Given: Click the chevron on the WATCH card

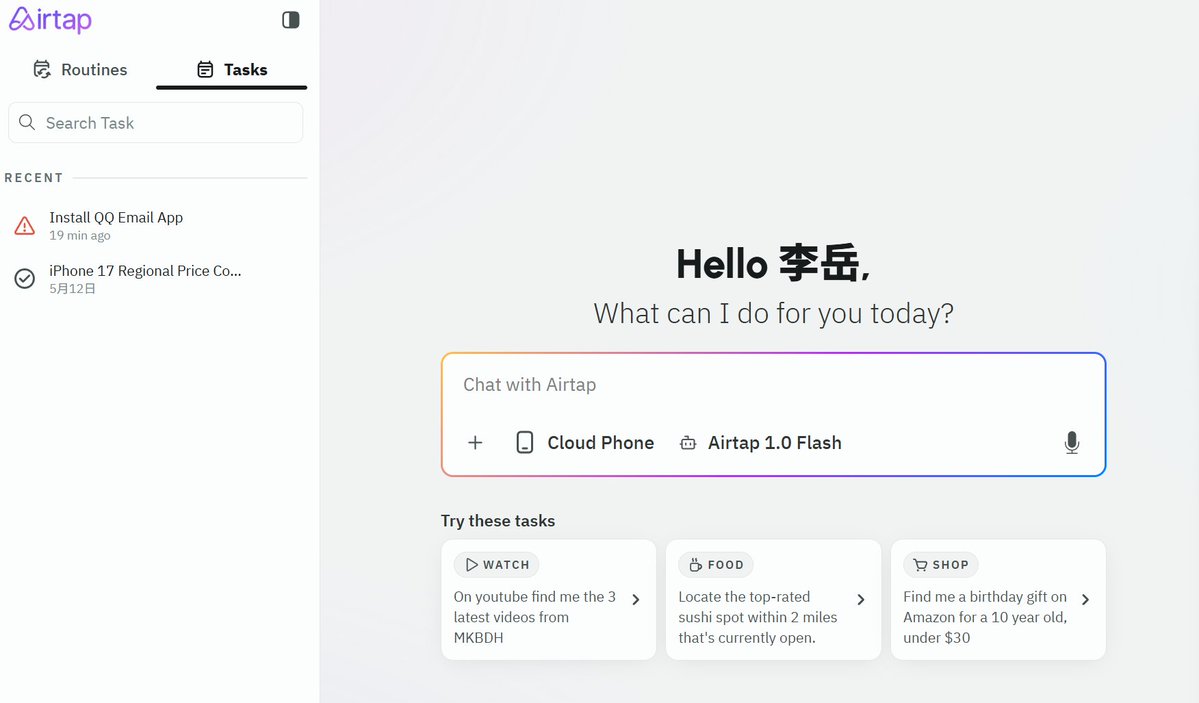Looking at the screenshot, I should click(636, 600).
